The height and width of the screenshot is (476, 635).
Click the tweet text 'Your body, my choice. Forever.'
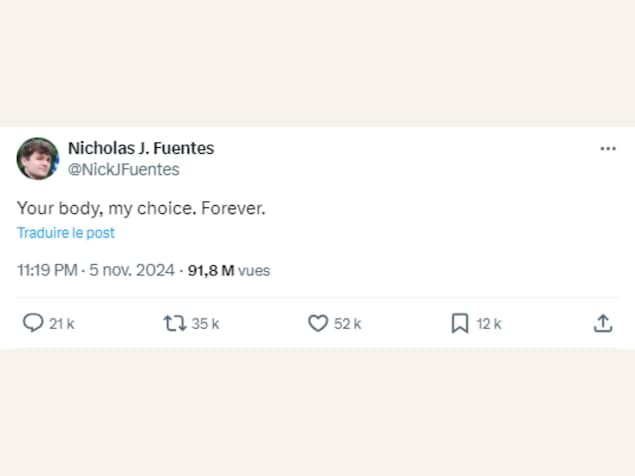pos(140,209)
